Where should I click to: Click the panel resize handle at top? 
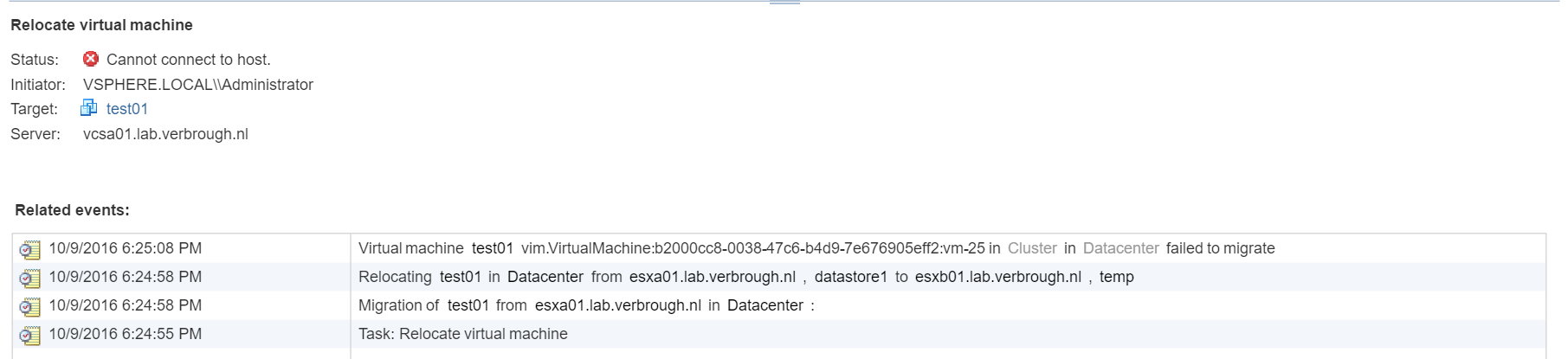tap(784, 3)
